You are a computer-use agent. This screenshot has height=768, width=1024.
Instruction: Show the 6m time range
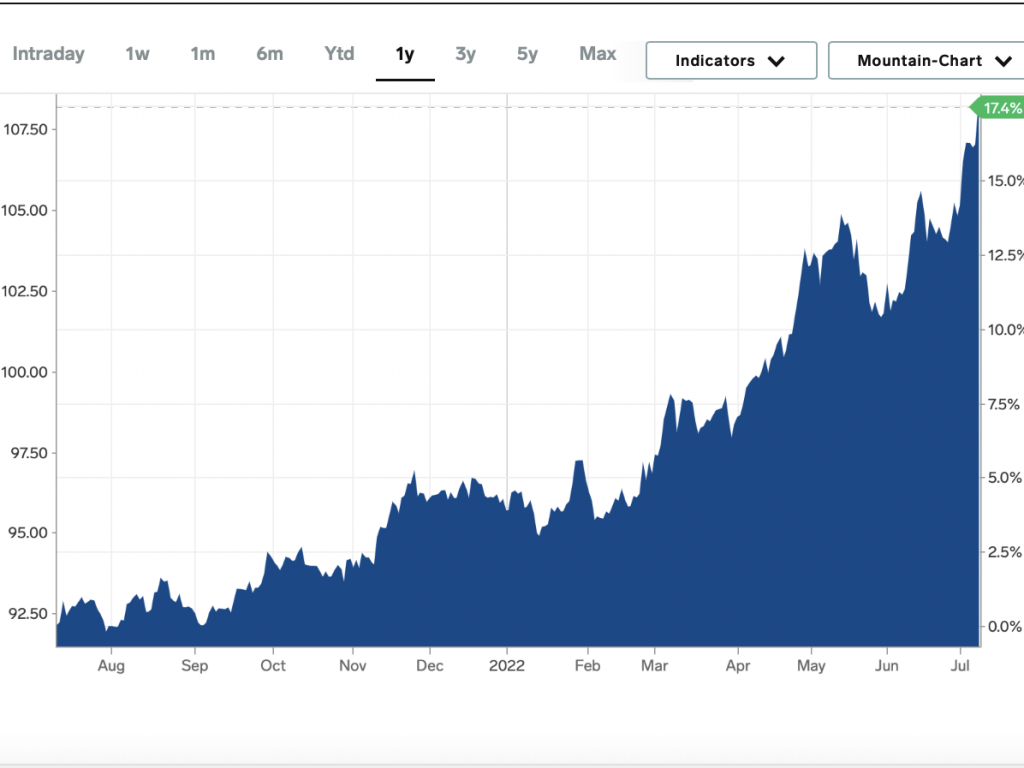point(270,54)
